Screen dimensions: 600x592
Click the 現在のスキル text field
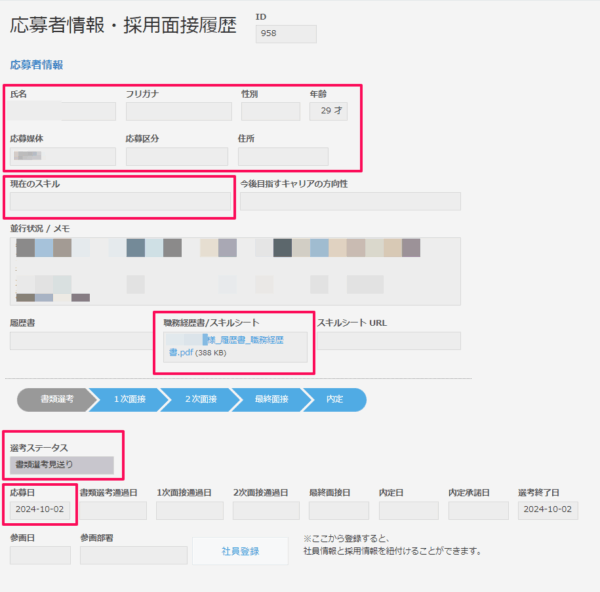click(120, 202)
